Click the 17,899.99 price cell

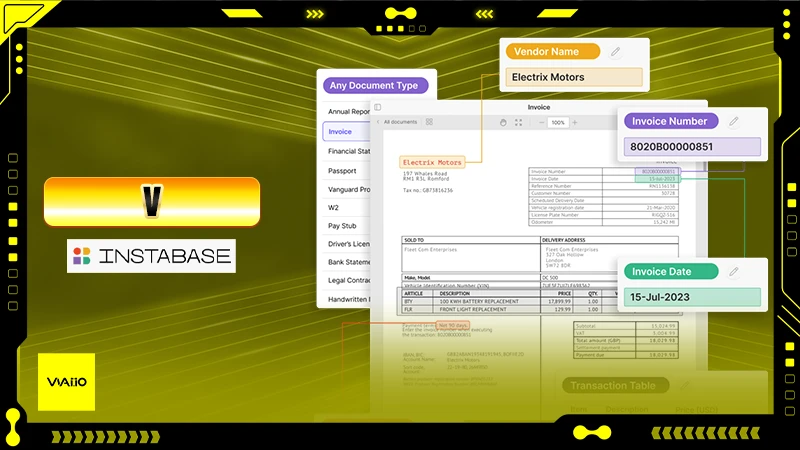tap(559, 302)
